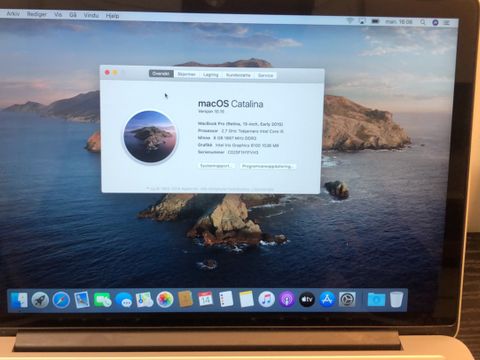Image resolution: width=480 pixels, height=360 pixels.
Task: Open Podcasts app in the dock
Action: [x=287, y=299]
